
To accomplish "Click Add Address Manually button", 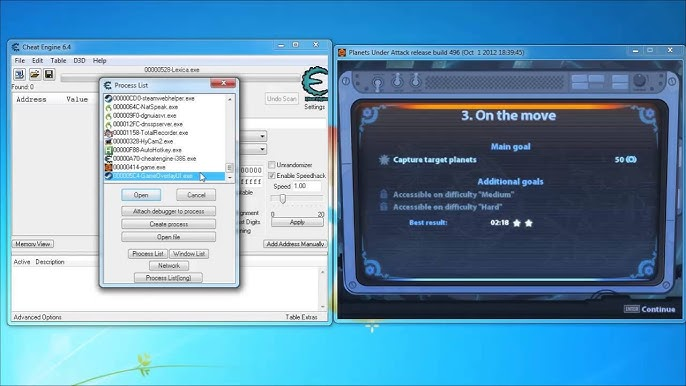I will (295, 244).
